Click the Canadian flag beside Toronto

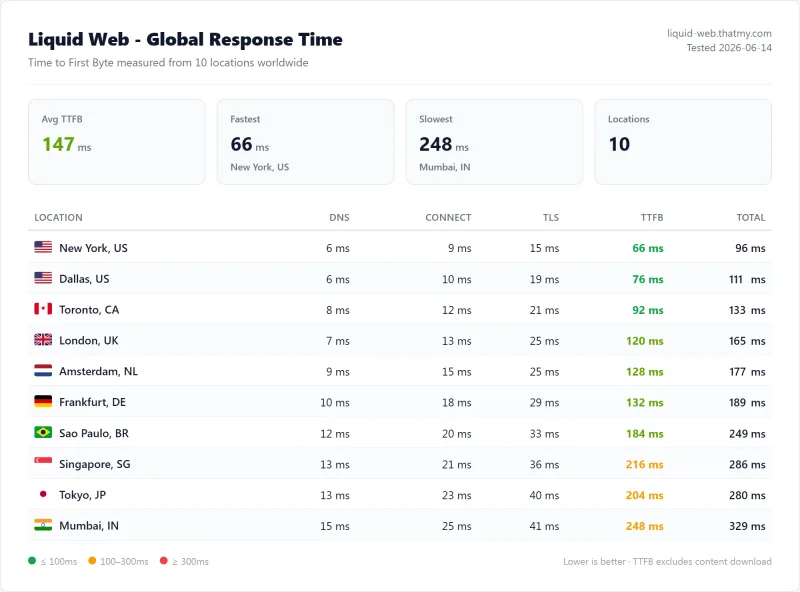[x=43, y=309]
